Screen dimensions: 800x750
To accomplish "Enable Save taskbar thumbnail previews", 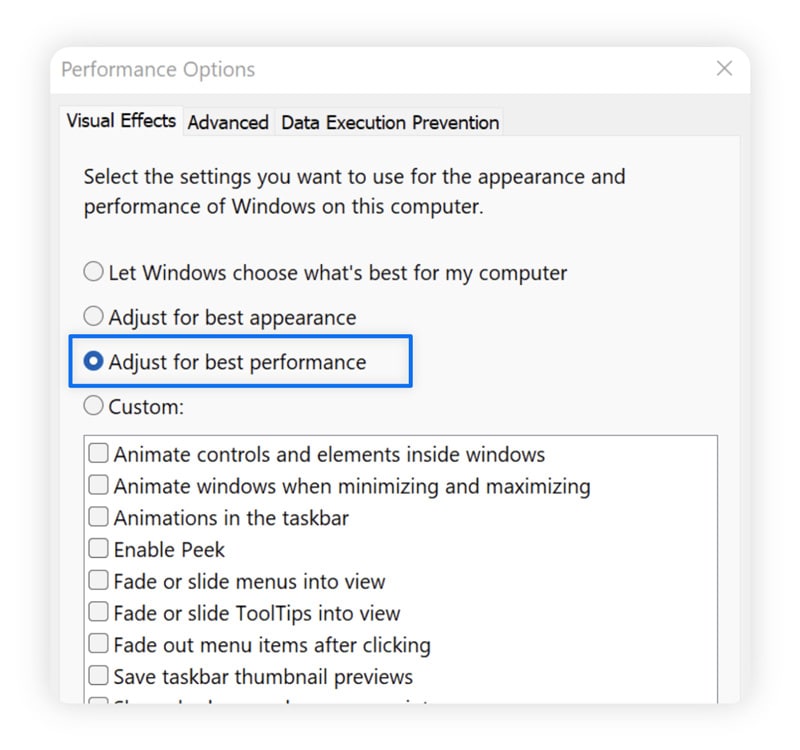I will click(98, 675).
